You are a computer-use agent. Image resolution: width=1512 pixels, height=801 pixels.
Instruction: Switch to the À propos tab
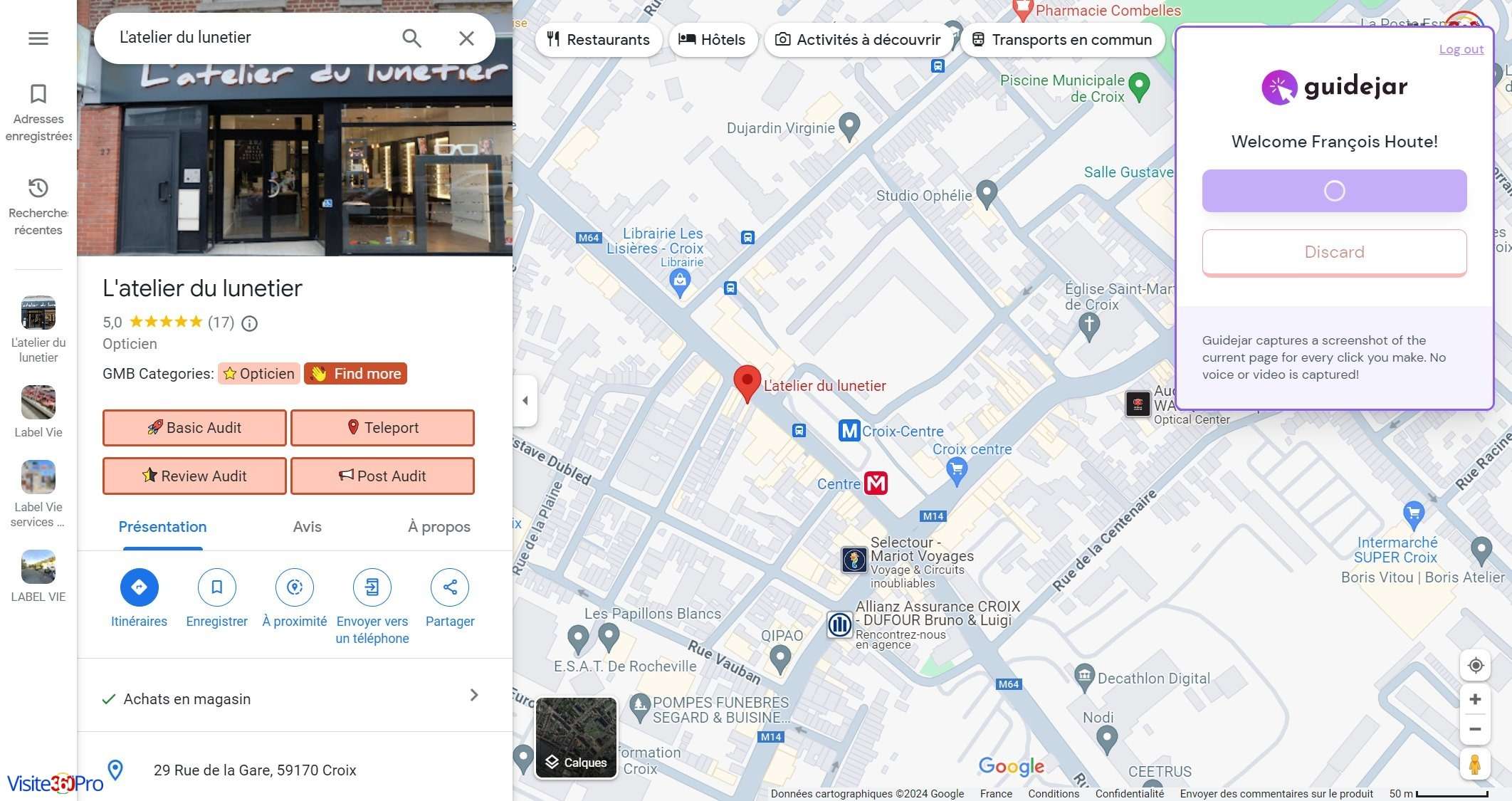coord(439,528)
